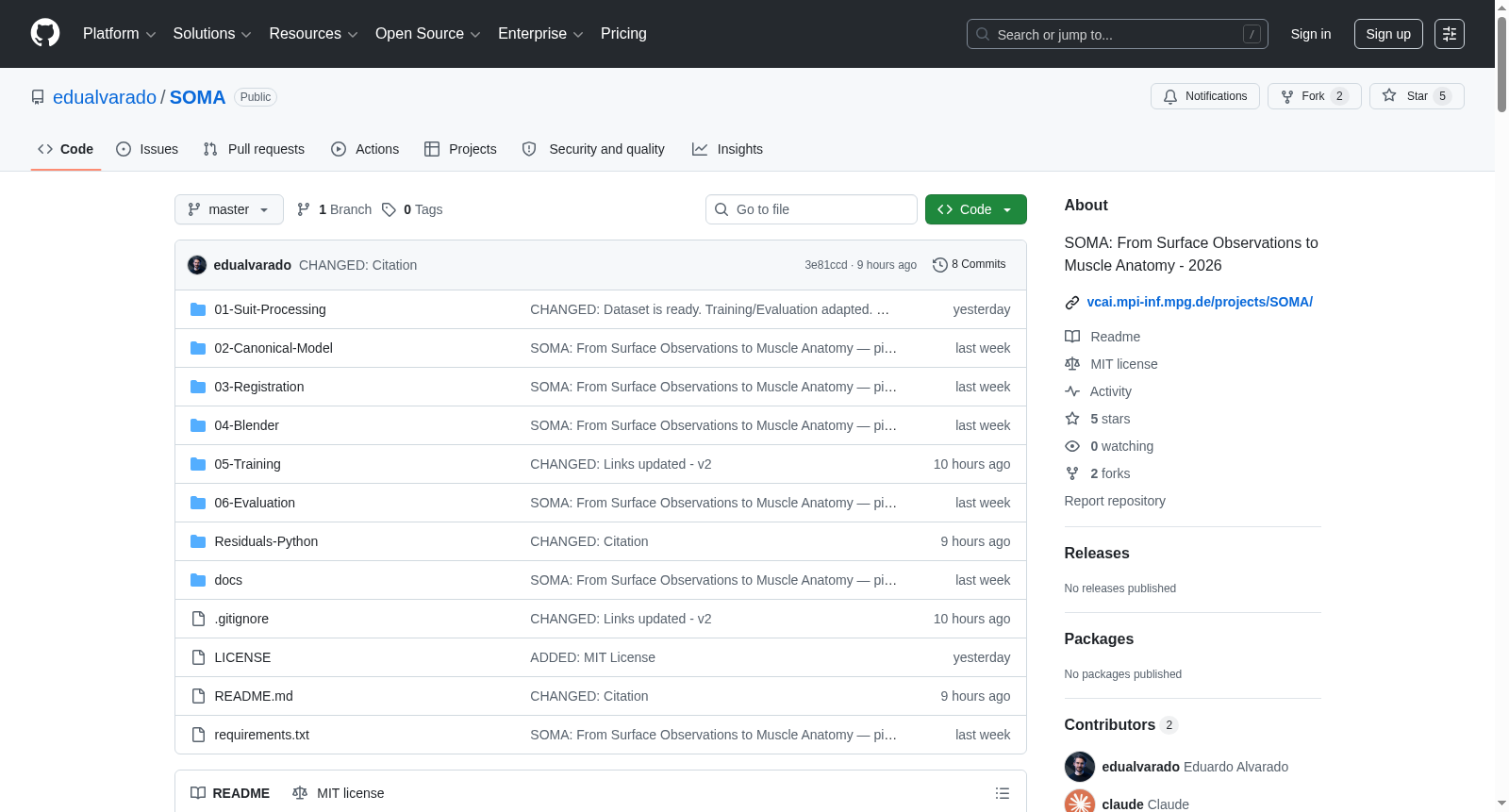Open the green Code dropdown button

tap(976, 209)
